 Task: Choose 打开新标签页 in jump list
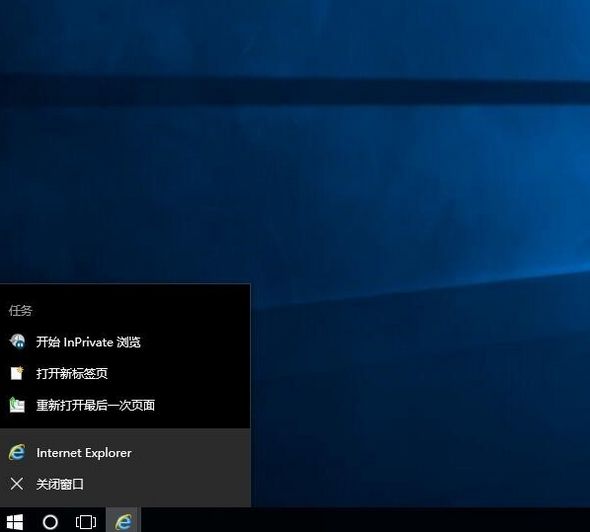click(x=125, y=374)
